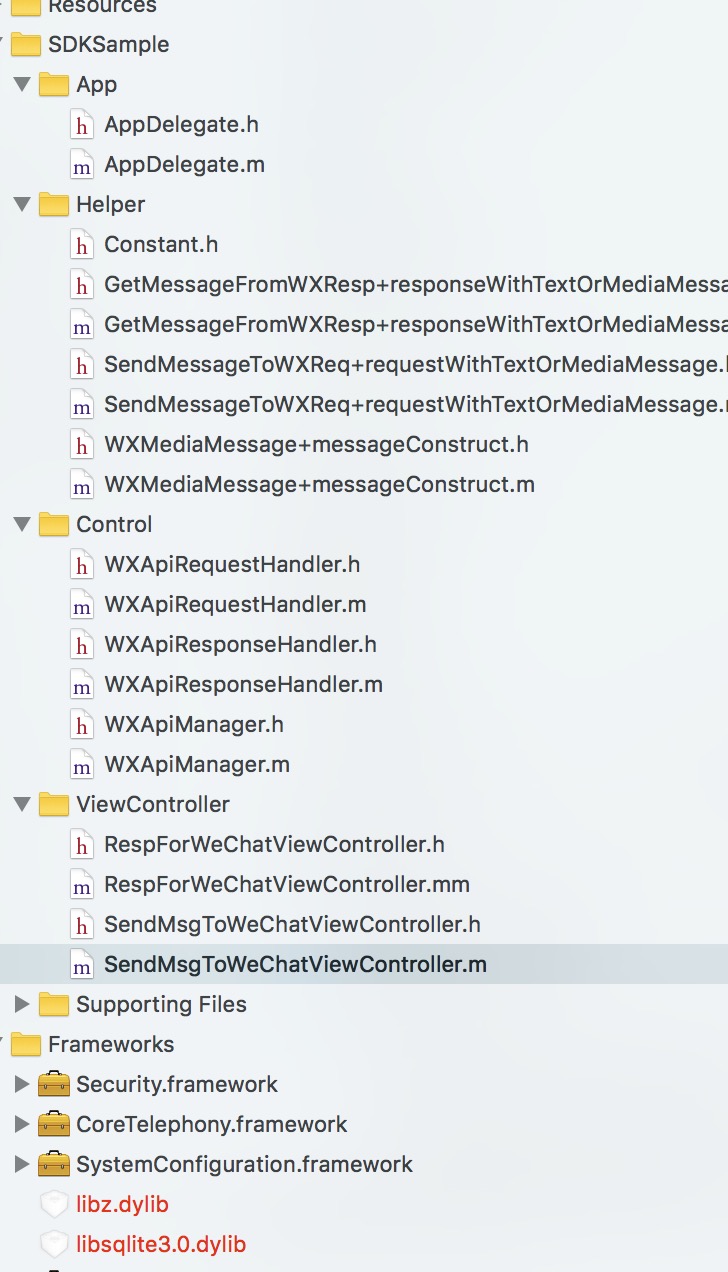This screenshot has height=1272, width=728.
Task: Click the Supporting Files folder icon
Action: (x=53, y=1004)
